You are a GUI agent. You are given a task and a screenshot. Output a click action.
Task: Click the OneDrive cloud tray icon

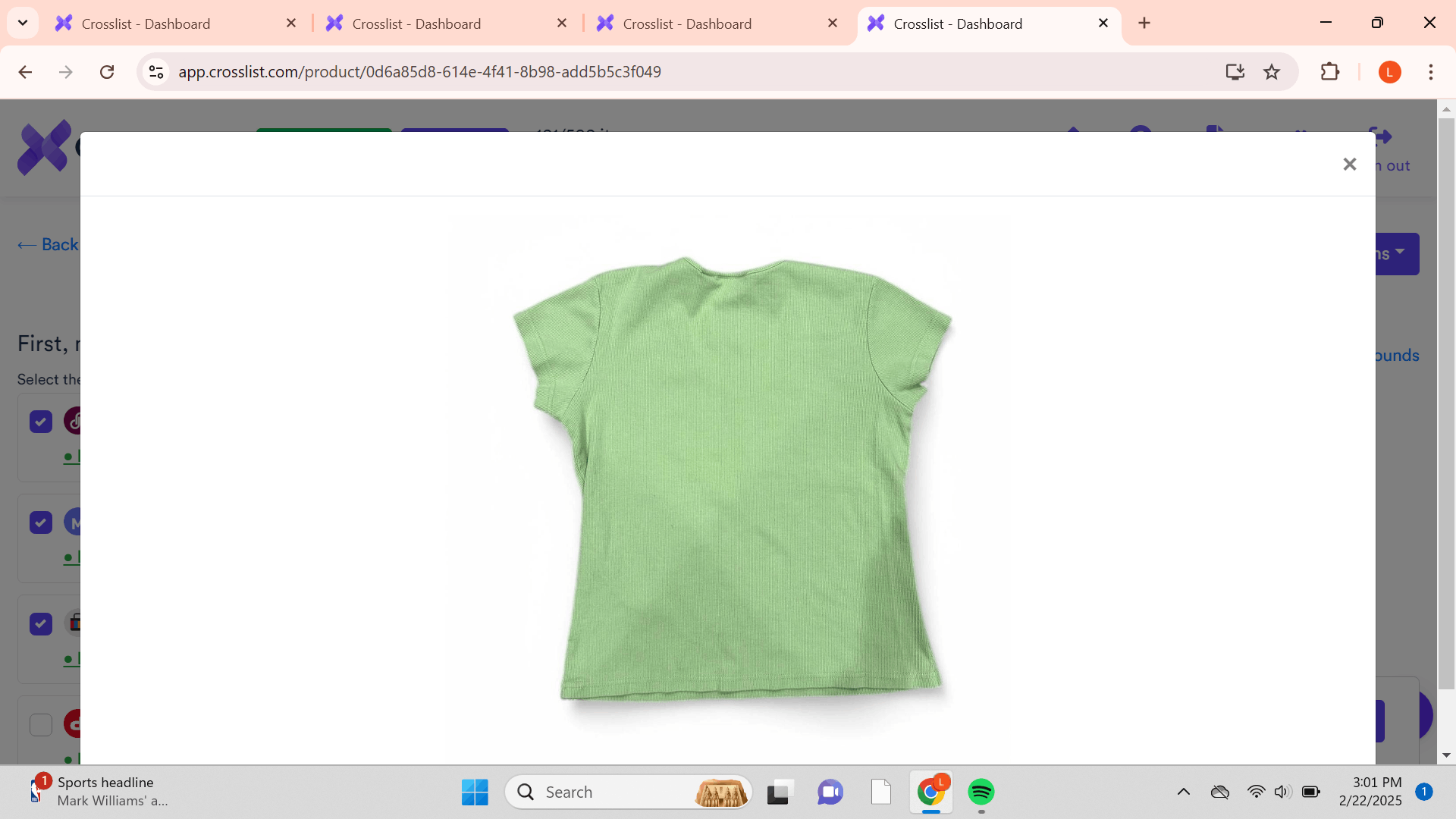(1219, 792)
